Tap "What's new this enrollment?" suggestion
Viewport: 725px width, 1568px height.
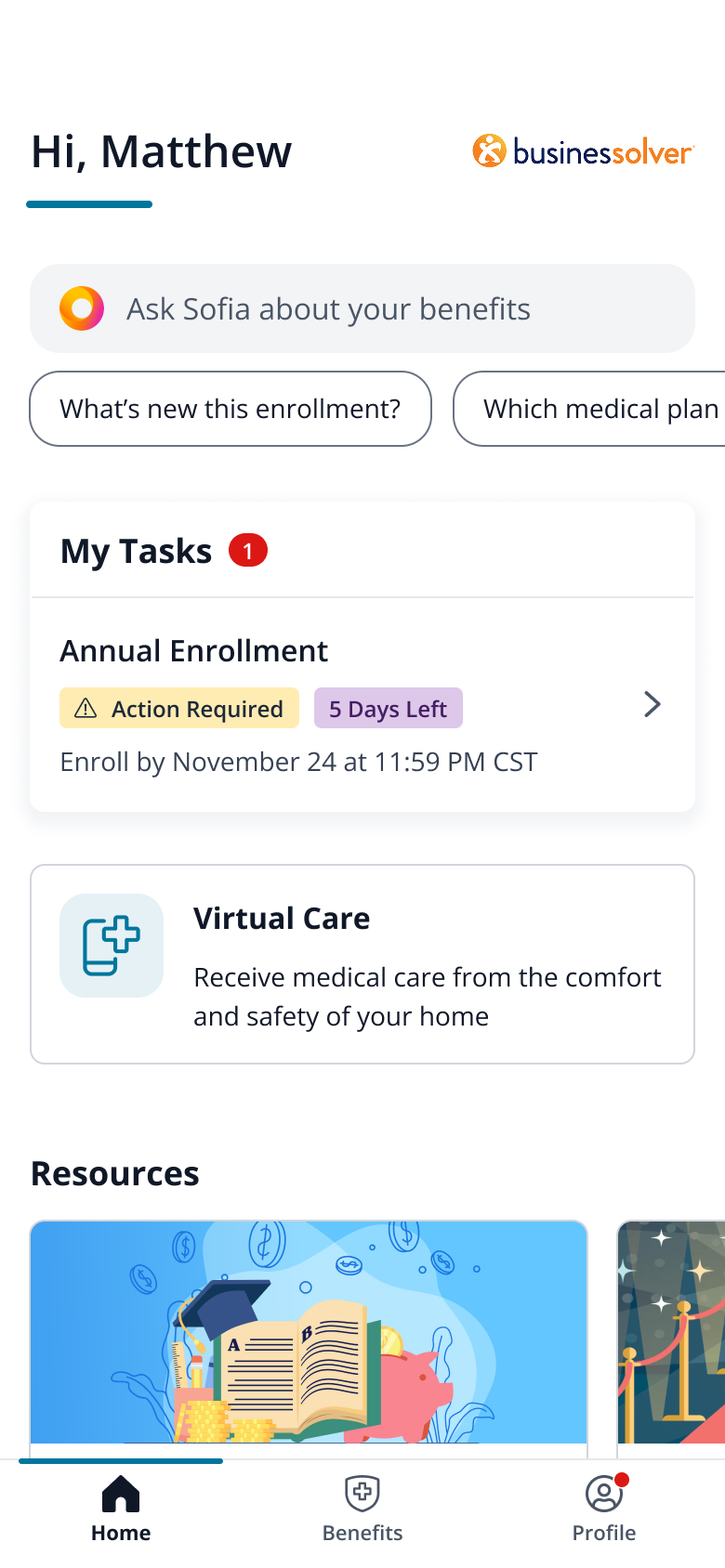tap(231, 409)
